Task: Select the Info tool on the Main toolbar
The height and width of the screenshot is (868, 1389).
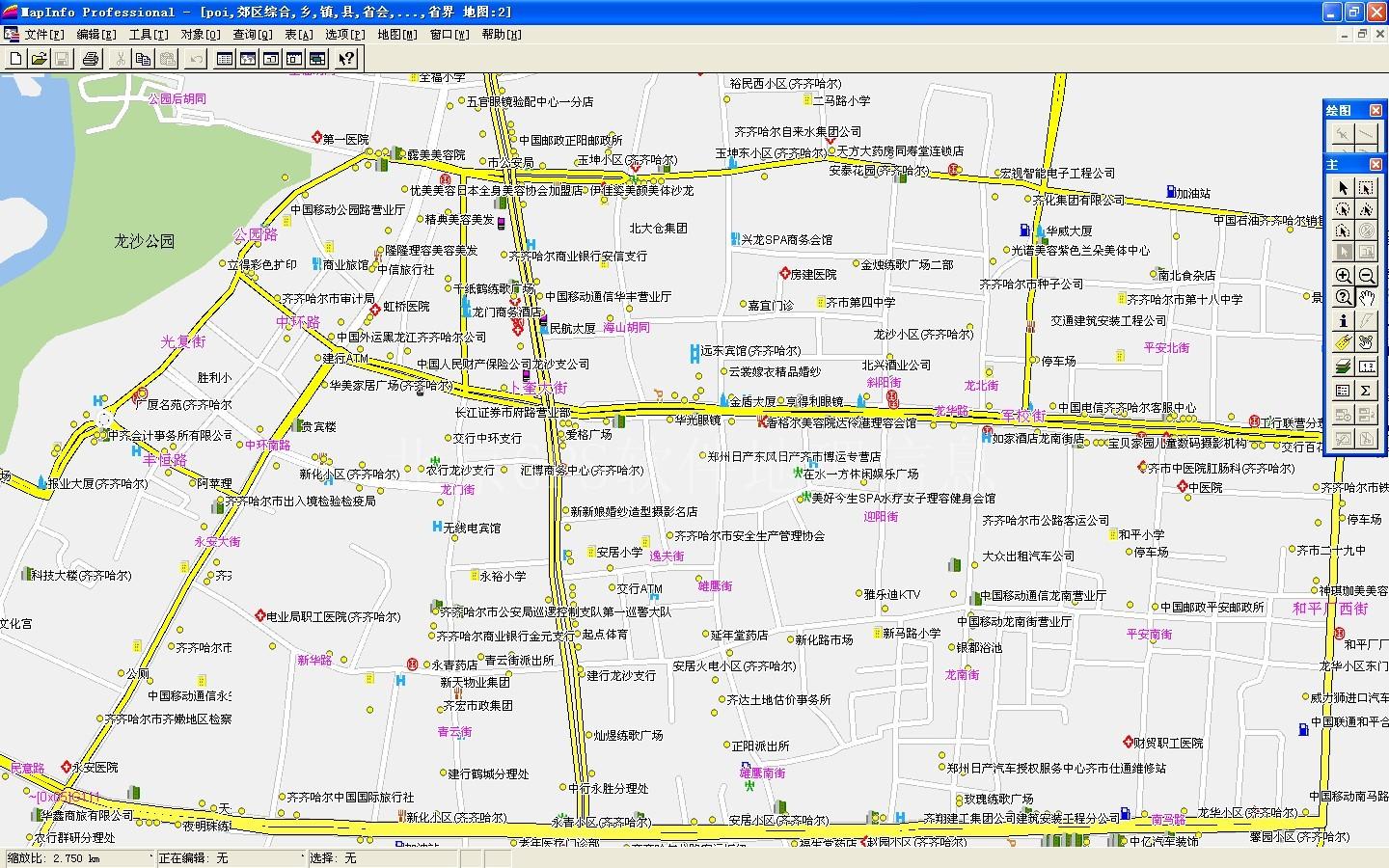Action: click(1342, 319)
